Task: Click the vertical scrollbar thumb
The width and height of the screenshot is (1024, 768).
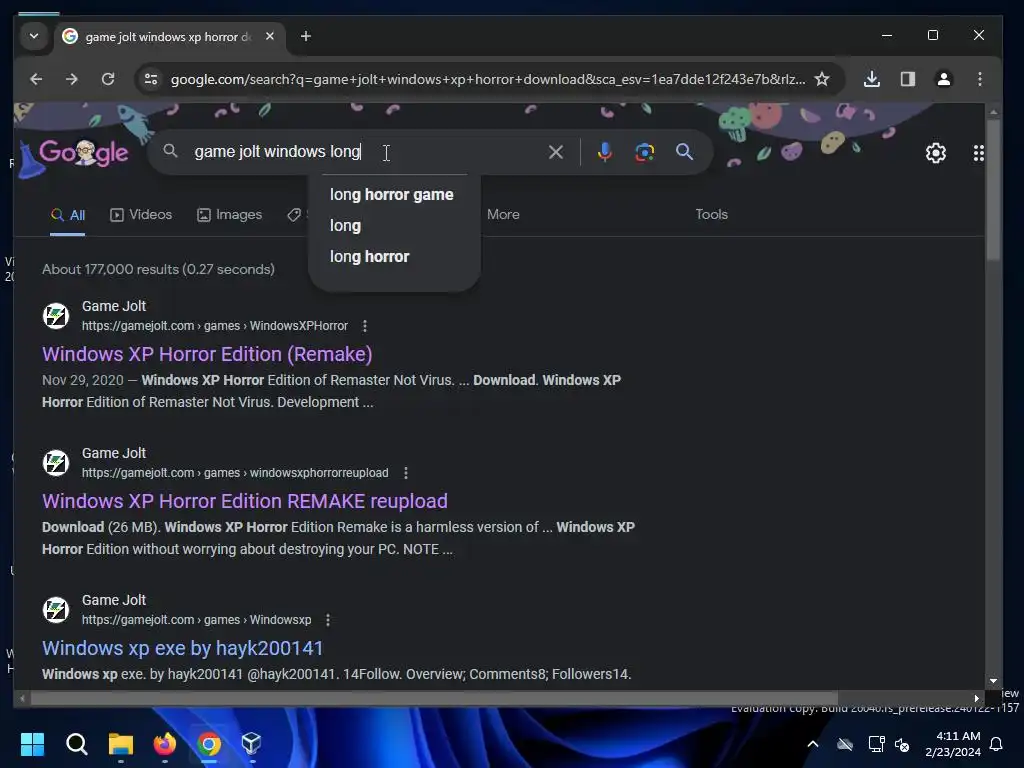Action: (x=993, y=189)
